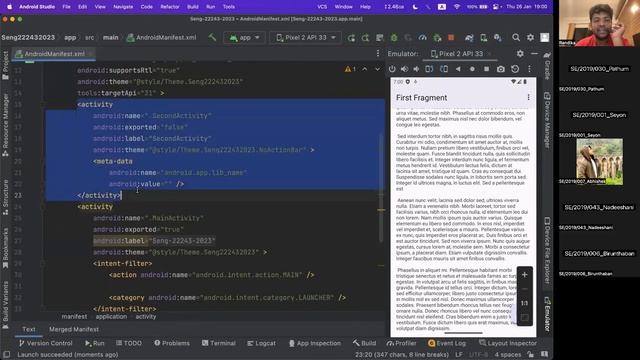Toggle the Emulator right side panel
Screen dimensions: 640x360
point(547,314)
